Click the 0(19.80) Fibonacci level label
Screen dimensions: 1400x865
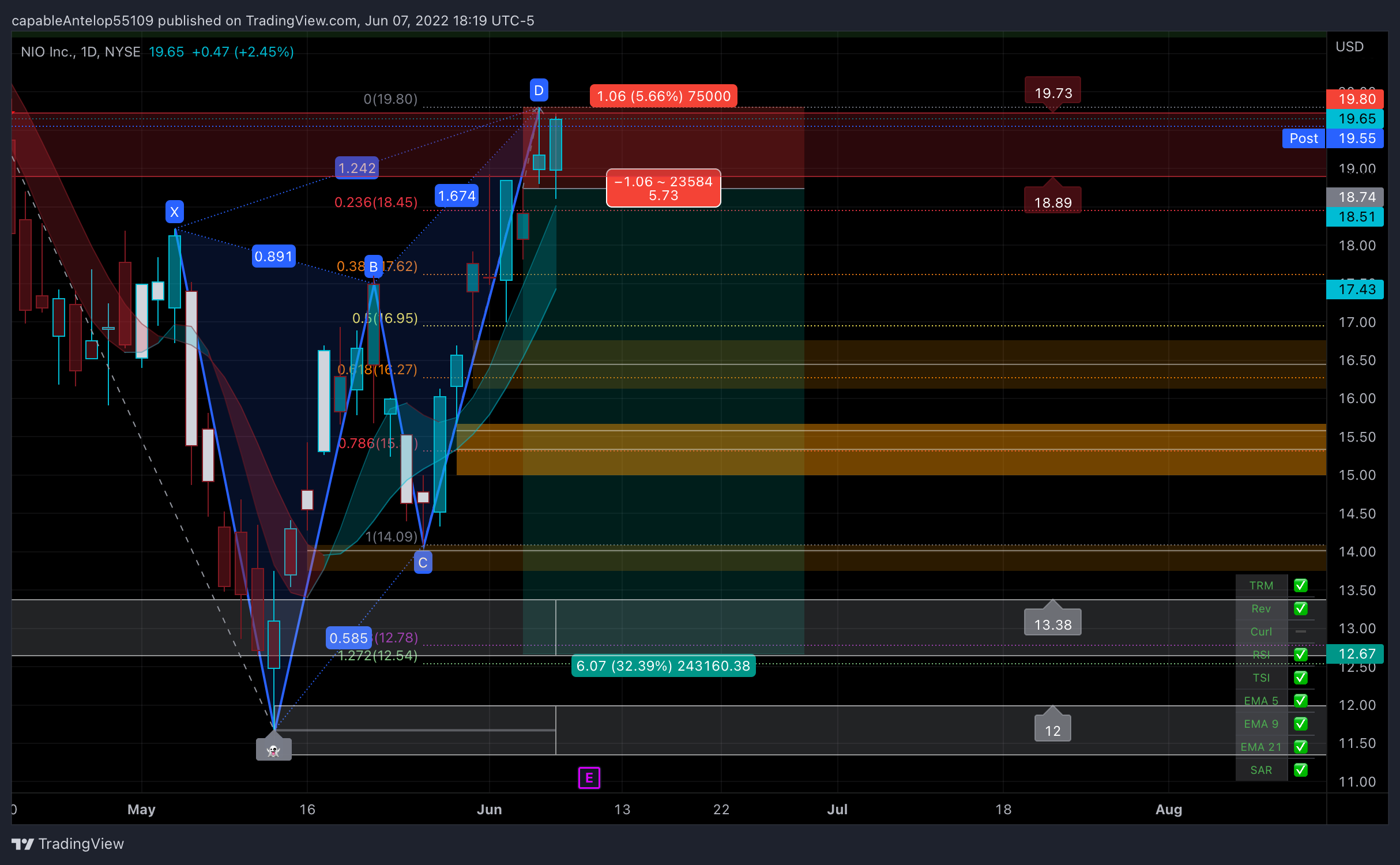(390, 99)
